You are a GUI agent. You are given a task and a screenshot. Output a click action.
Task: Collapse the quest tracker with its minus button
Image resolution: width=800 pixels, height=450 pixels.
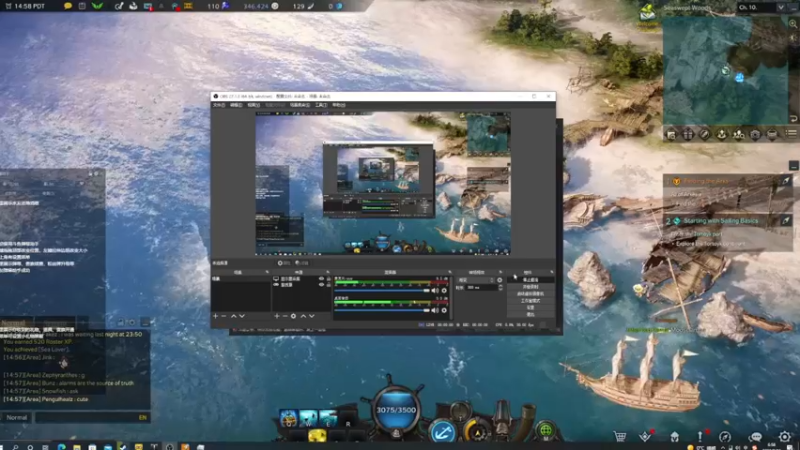(x=793, y=165)
